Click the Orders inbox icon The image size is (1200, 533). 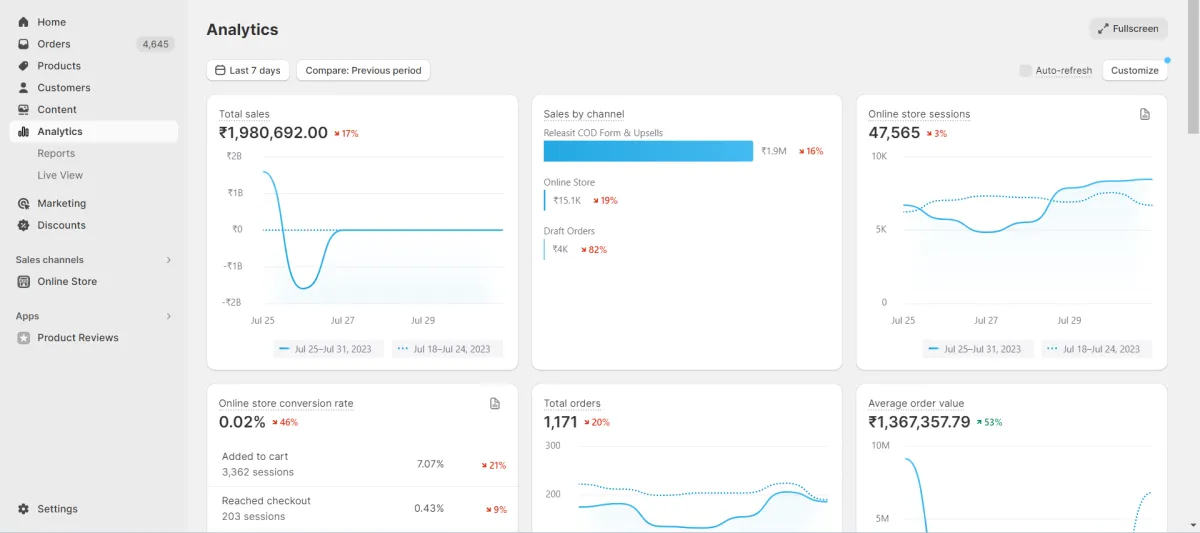24,44
